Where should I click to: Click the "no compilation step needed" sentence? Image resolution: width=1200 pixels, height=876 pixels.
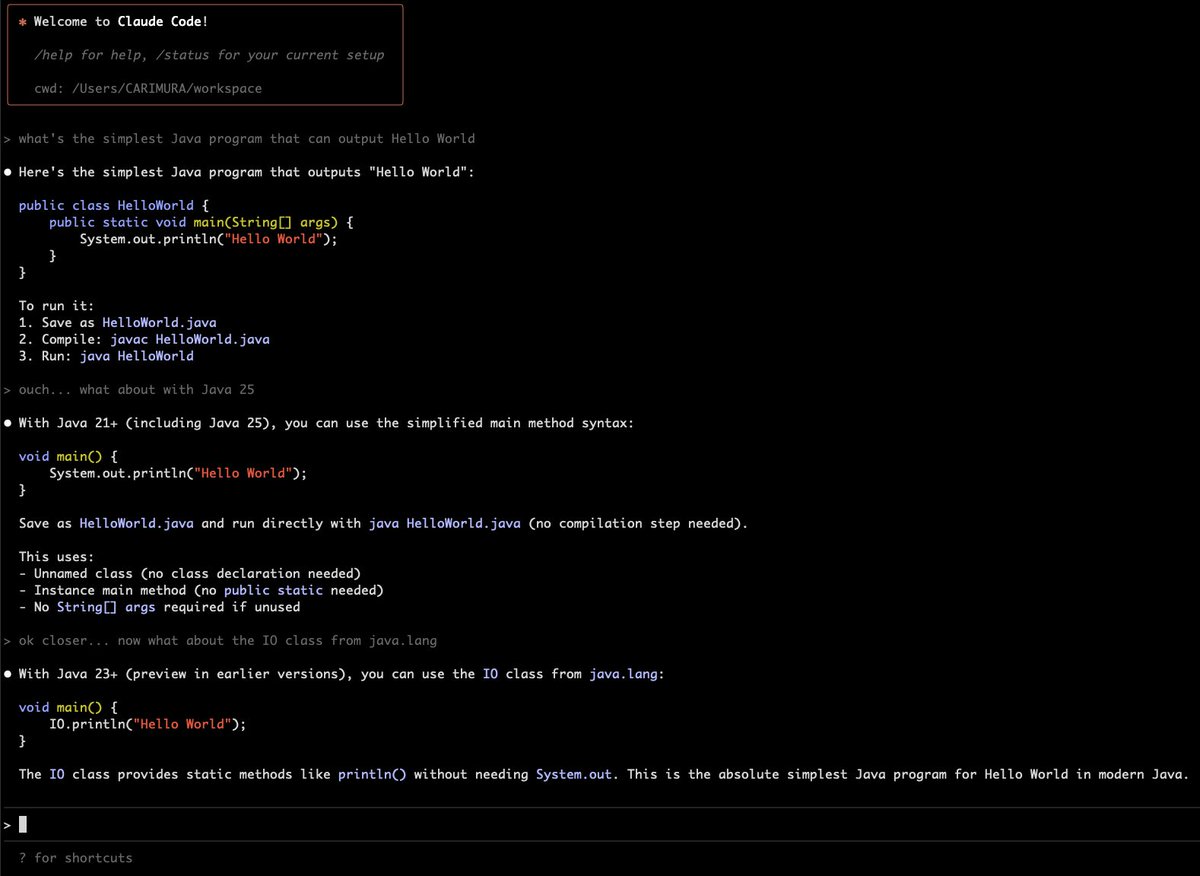coord(383,523)
